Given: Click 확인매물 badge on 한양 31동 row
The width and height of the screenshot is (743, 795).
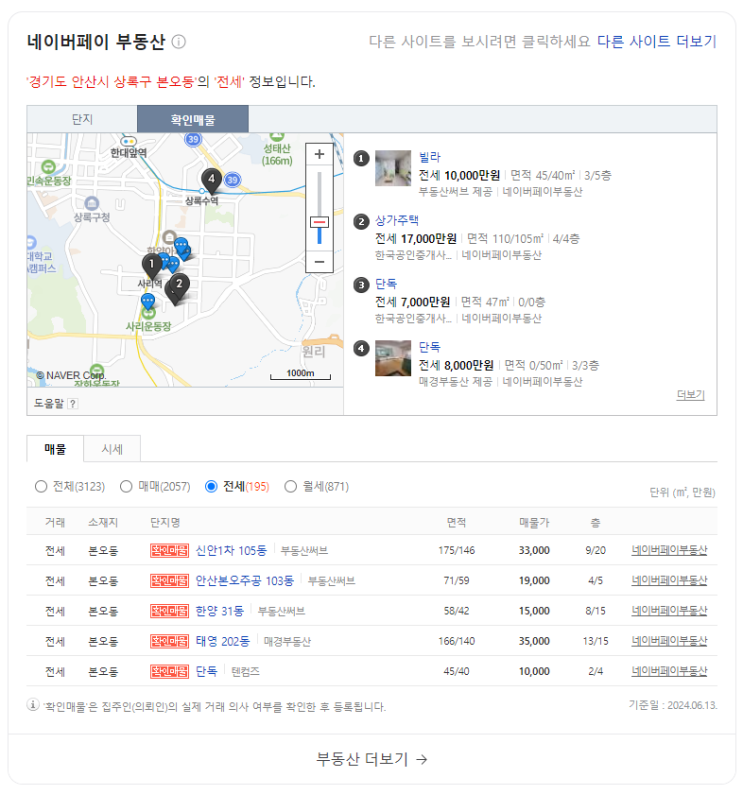Looking at the screenshot, I should click(169, 611).
